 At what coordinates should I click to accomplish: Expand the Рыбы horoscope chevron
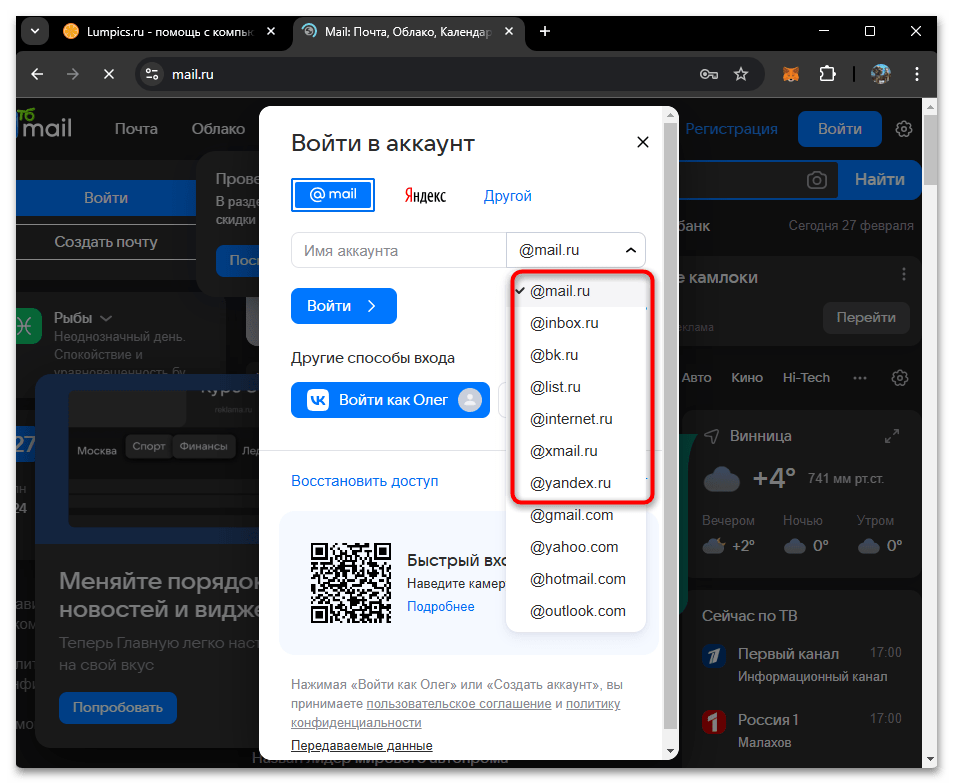pos(106,318)
